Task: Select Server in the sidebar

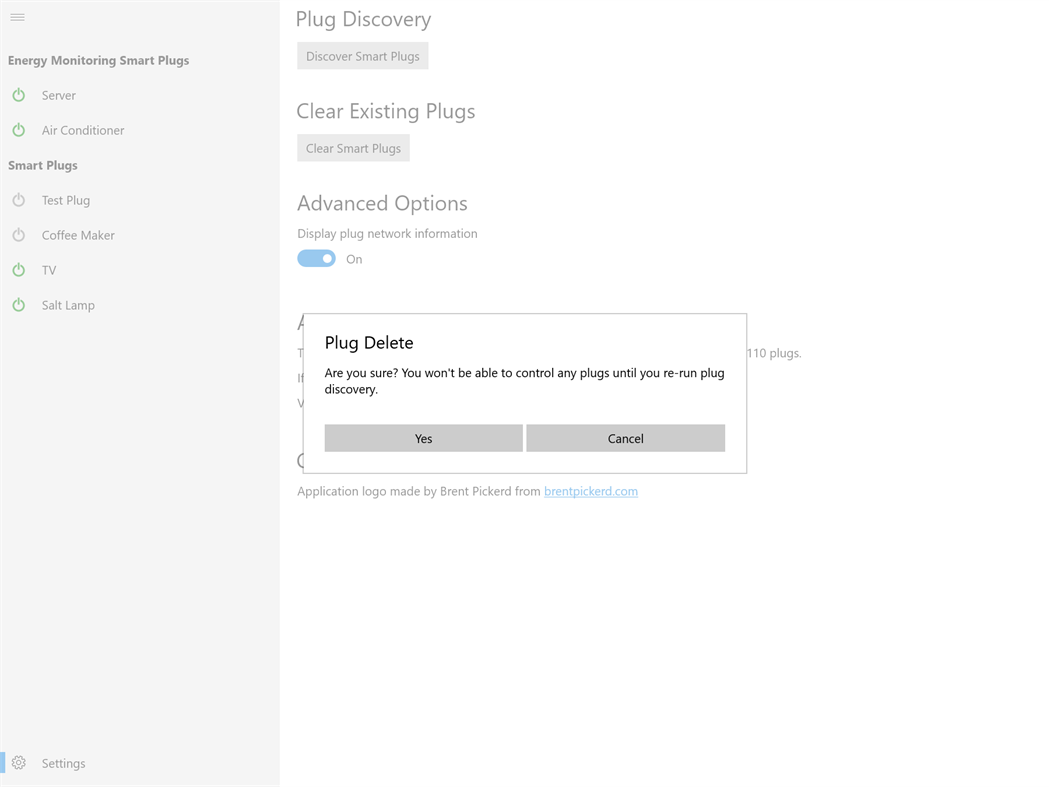Action: tap(59, 95)
